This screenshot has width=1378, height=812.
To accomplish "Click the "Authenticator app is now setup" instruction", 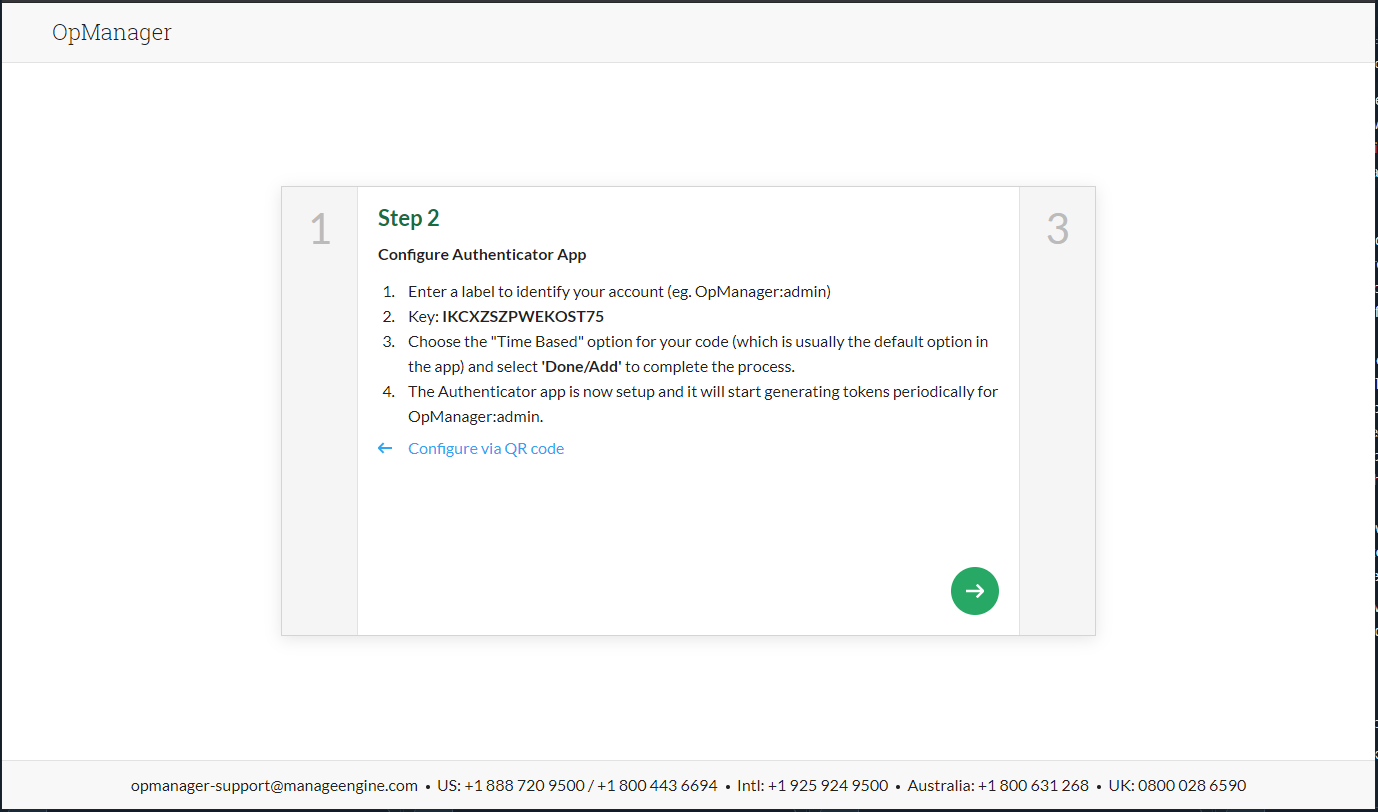I will pos(702,392).
